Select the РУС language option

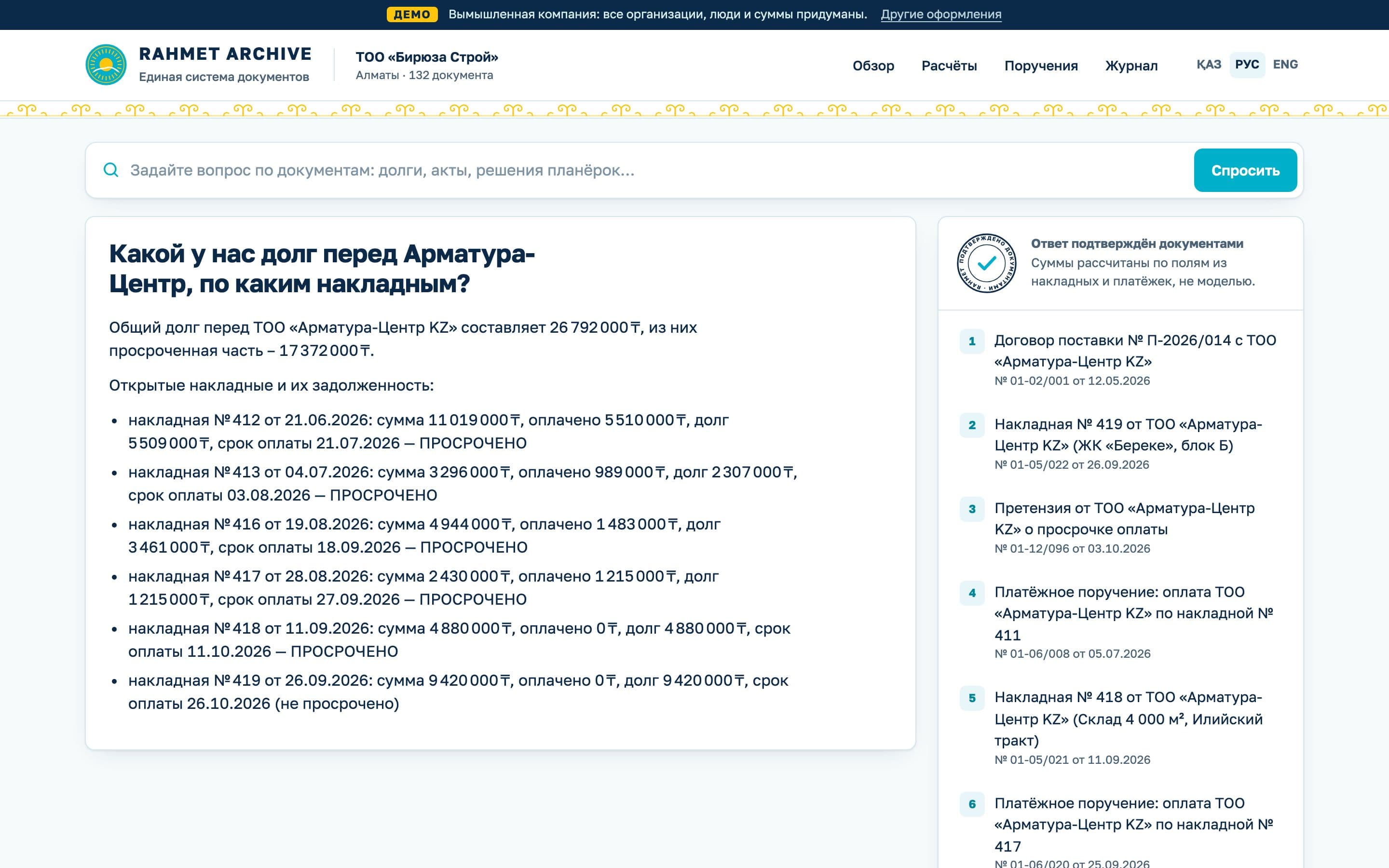[x=1247, y=64]
